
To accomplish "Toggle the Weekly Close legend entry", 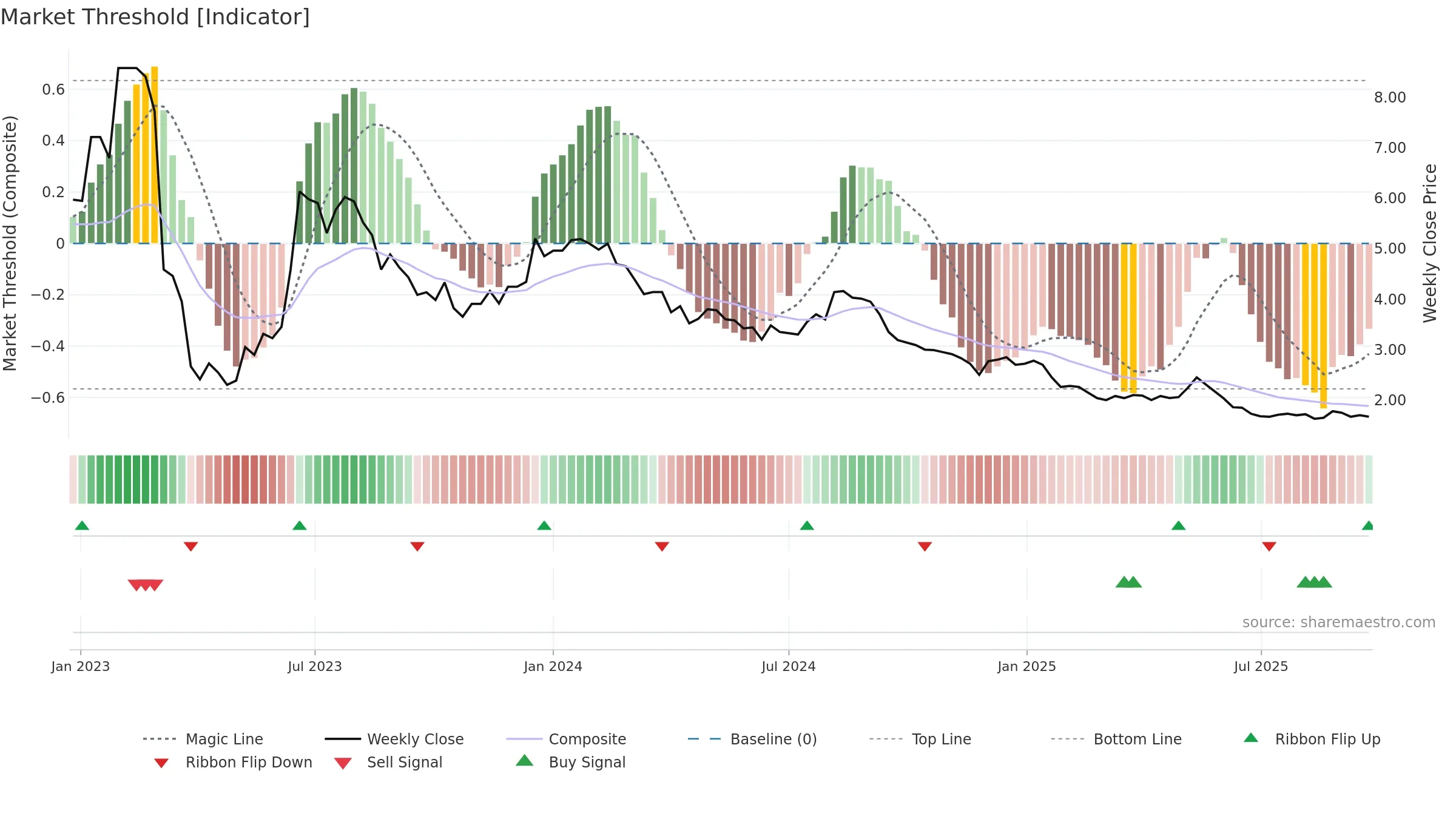I will click(x=394, y=739).
